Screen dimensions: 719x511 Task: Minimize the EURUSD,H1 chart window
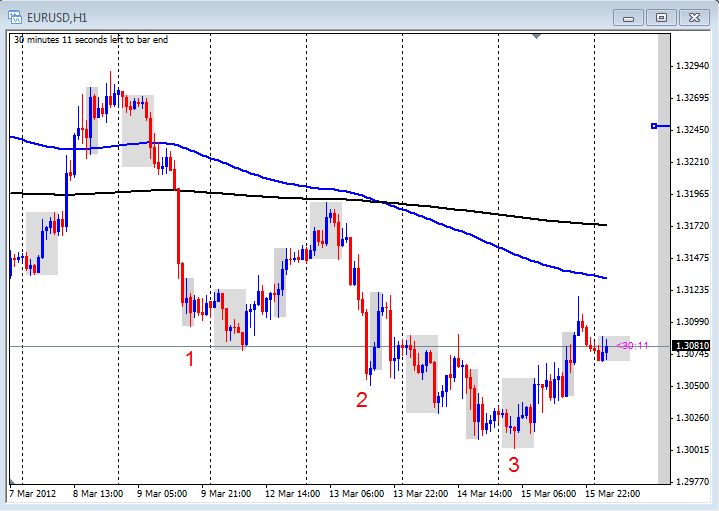[628, 18]
